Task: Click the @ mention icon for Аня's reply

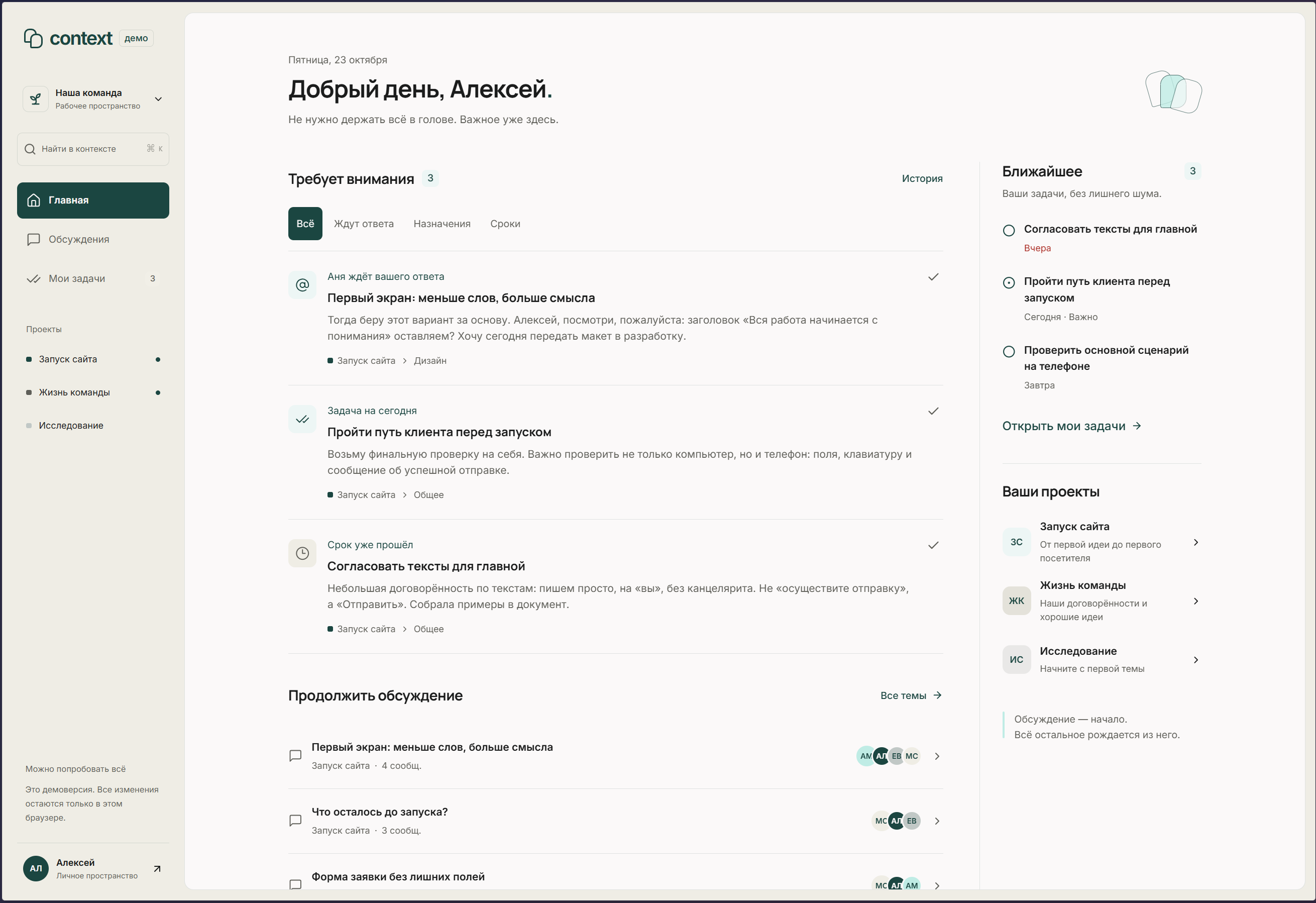Action: pos(302,285)
